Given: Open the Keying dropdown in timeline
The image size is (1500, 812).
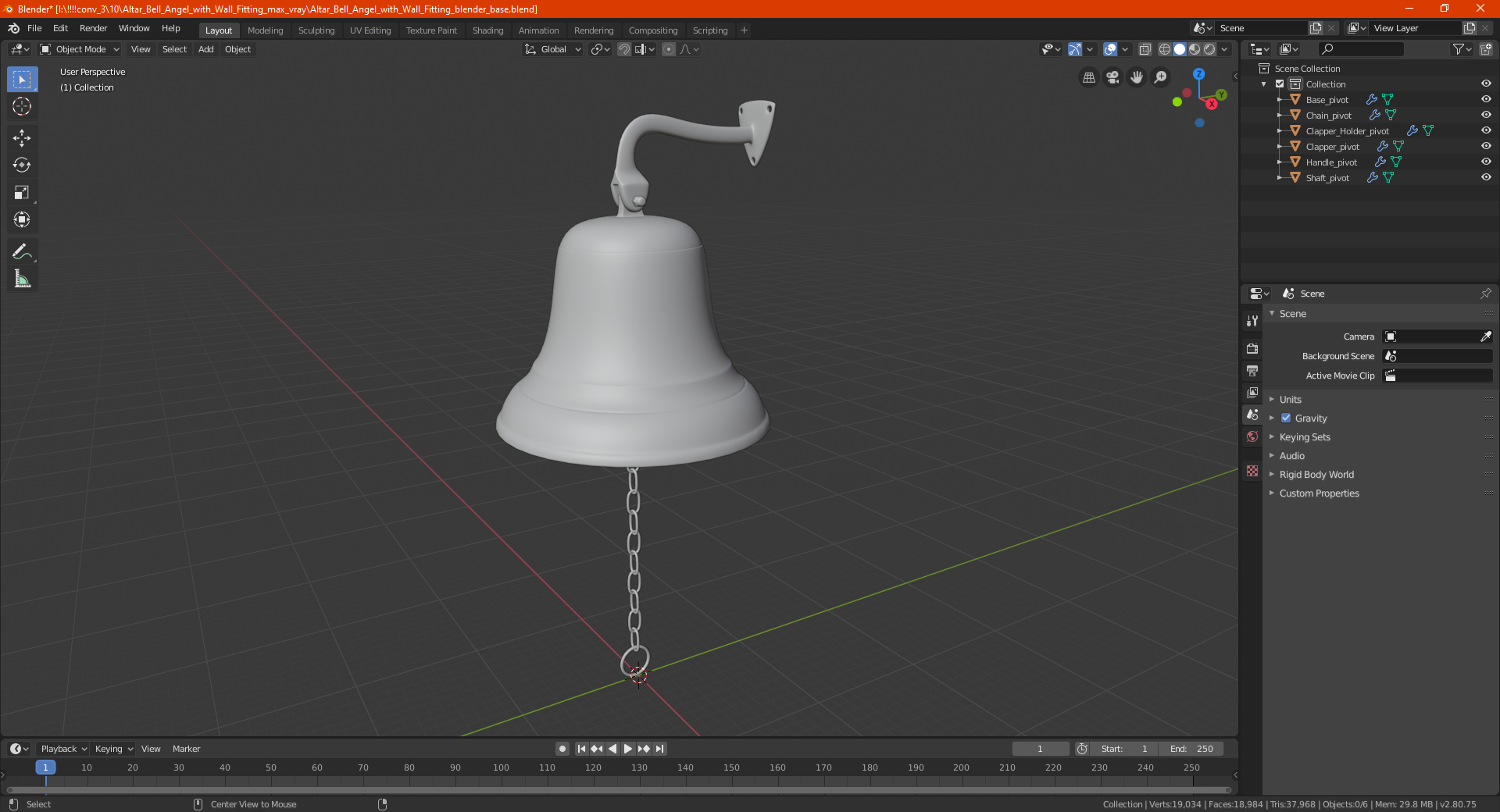Looking at the screenshot, I should coord(114,749).
